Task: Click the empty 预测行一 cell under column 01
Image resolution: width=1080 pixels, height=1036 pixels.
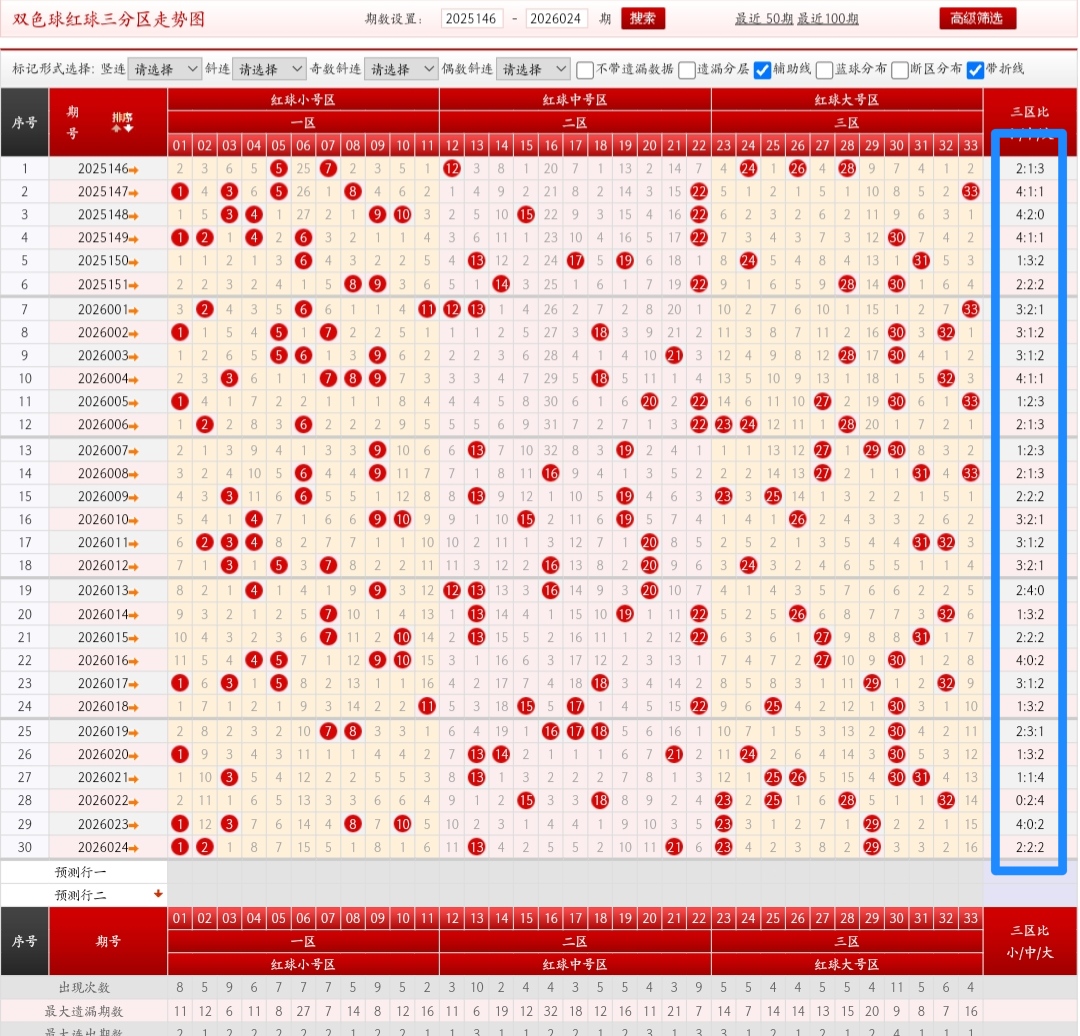Action: coord(180,871)
